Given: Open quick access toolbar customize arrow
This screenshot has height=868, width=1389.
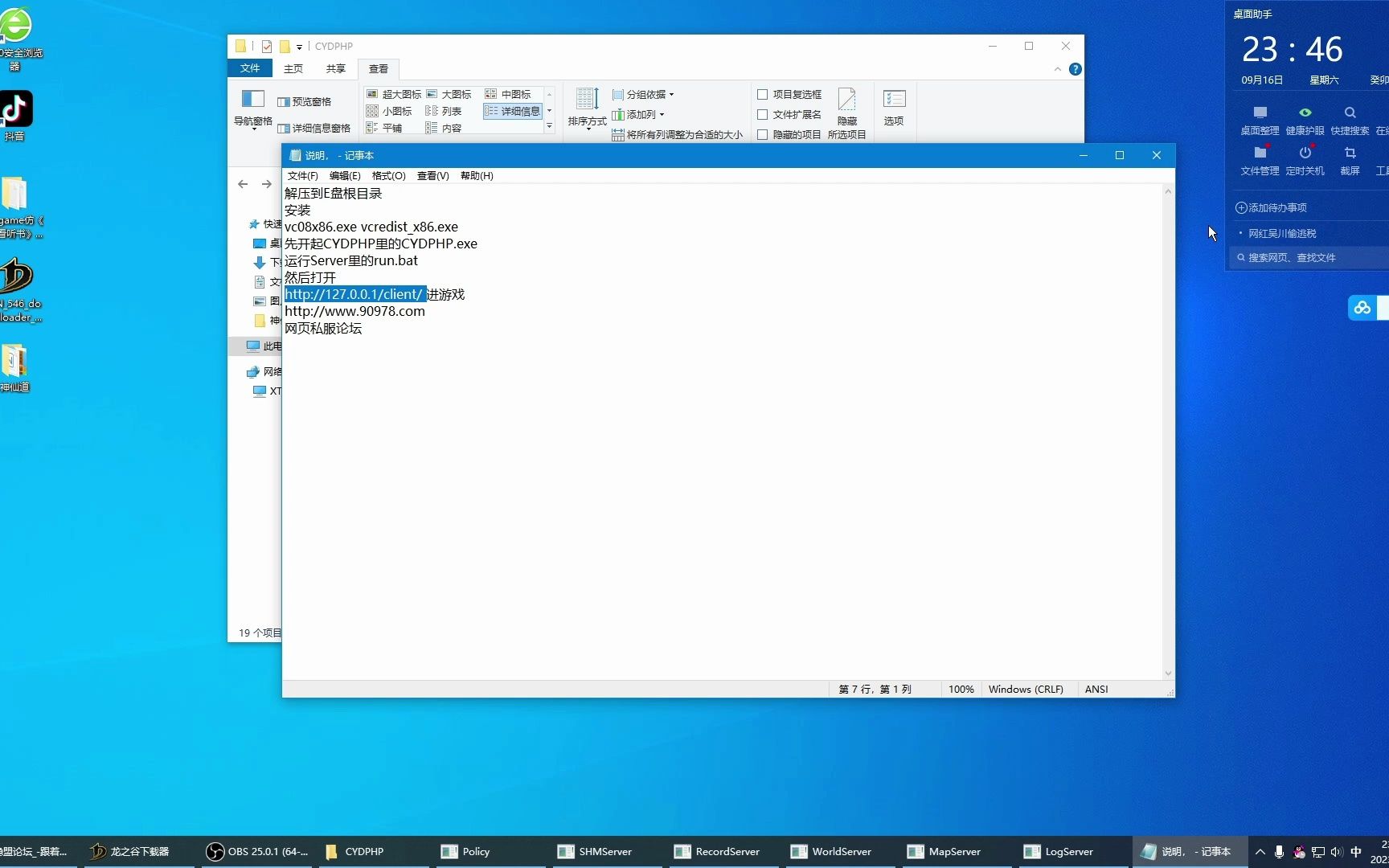Looking at the screenshot, I should click(x=299, y=47).
